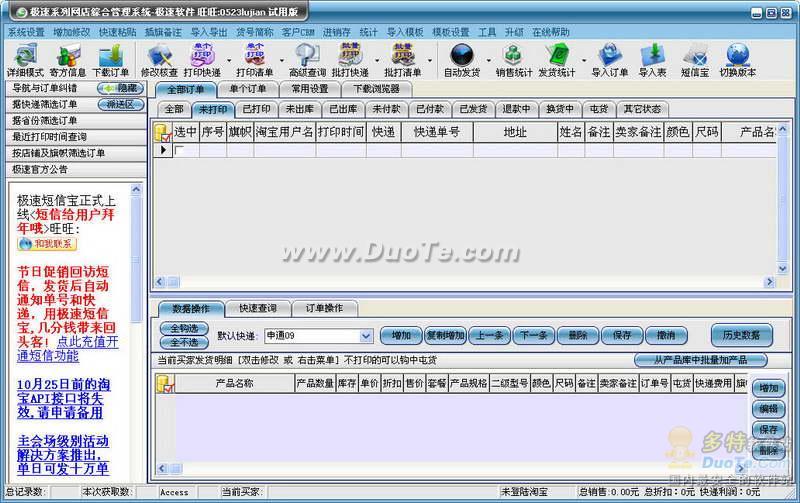Open dropdown arrow next to 打印清单
The width and height of the screenshot is (800, 503).
(281, 61)
